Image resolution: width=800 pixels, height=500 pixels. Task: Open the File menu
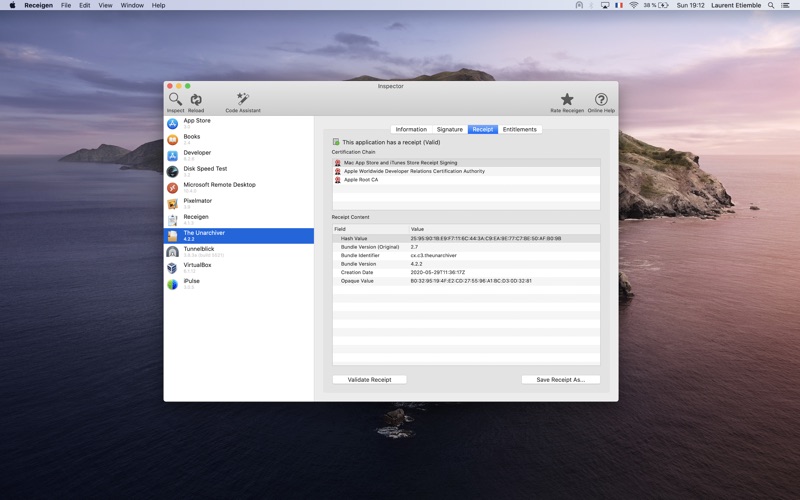pyautogui.click(x=66, y=5)
